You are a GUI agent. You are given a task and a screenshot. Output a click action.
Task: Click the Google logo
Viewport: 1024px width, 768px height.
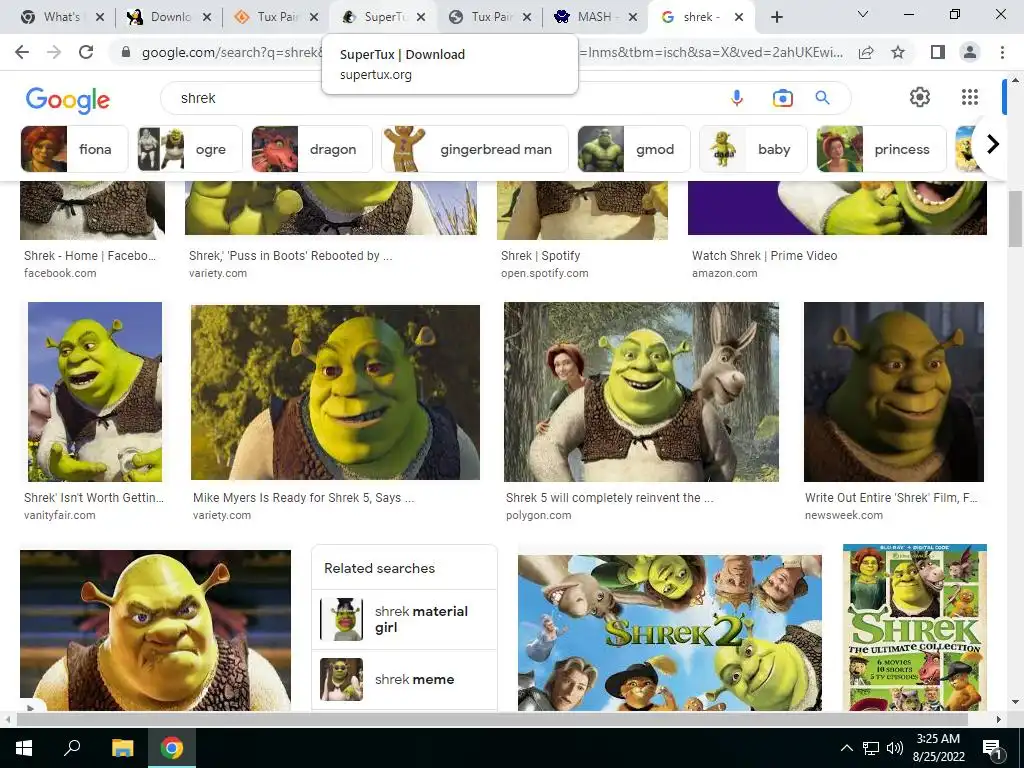(67, 99)
